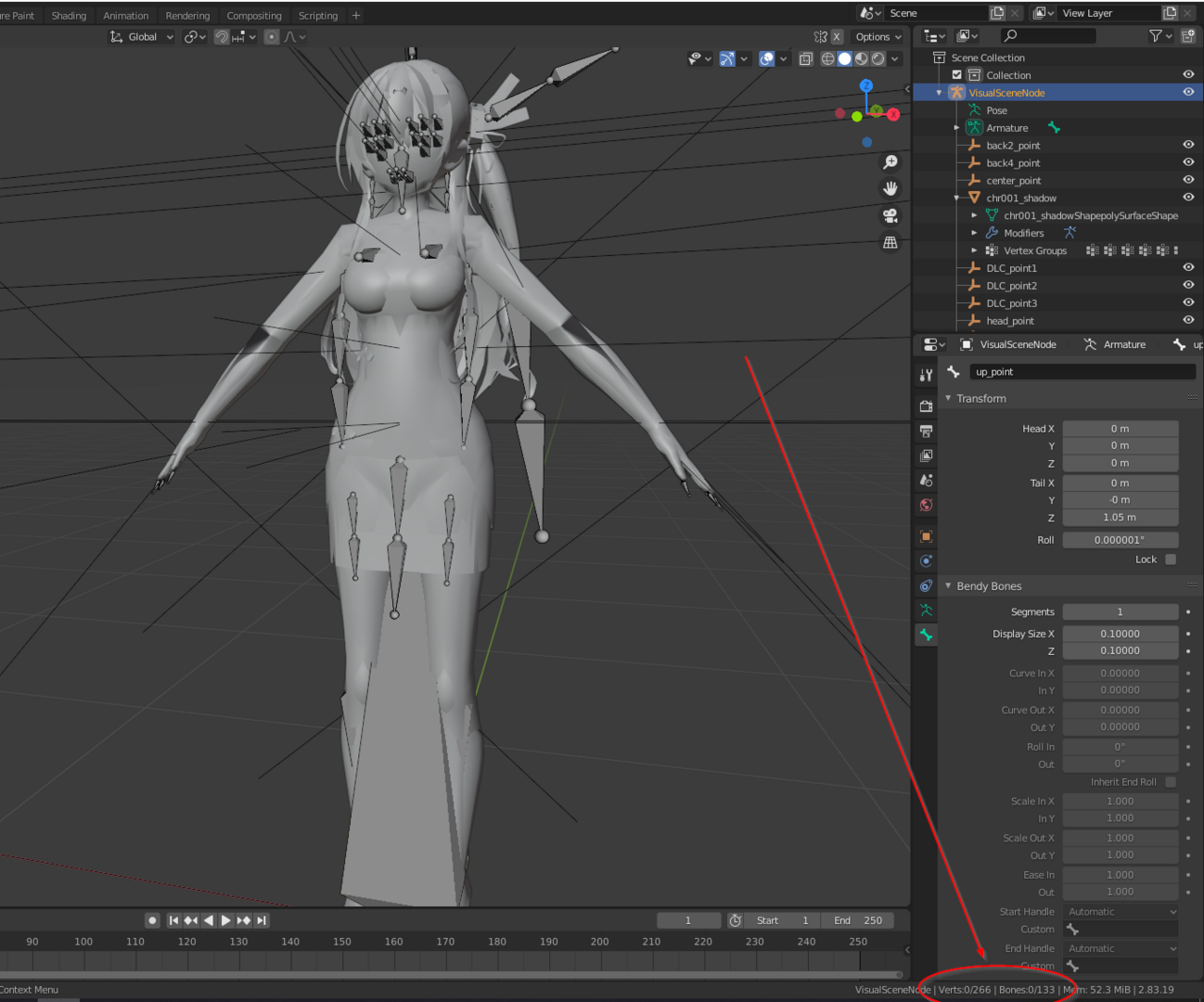Click the Segments value slider
The height and width of the screenshot is (1002, 1204).
click(x=1121, y=612)
